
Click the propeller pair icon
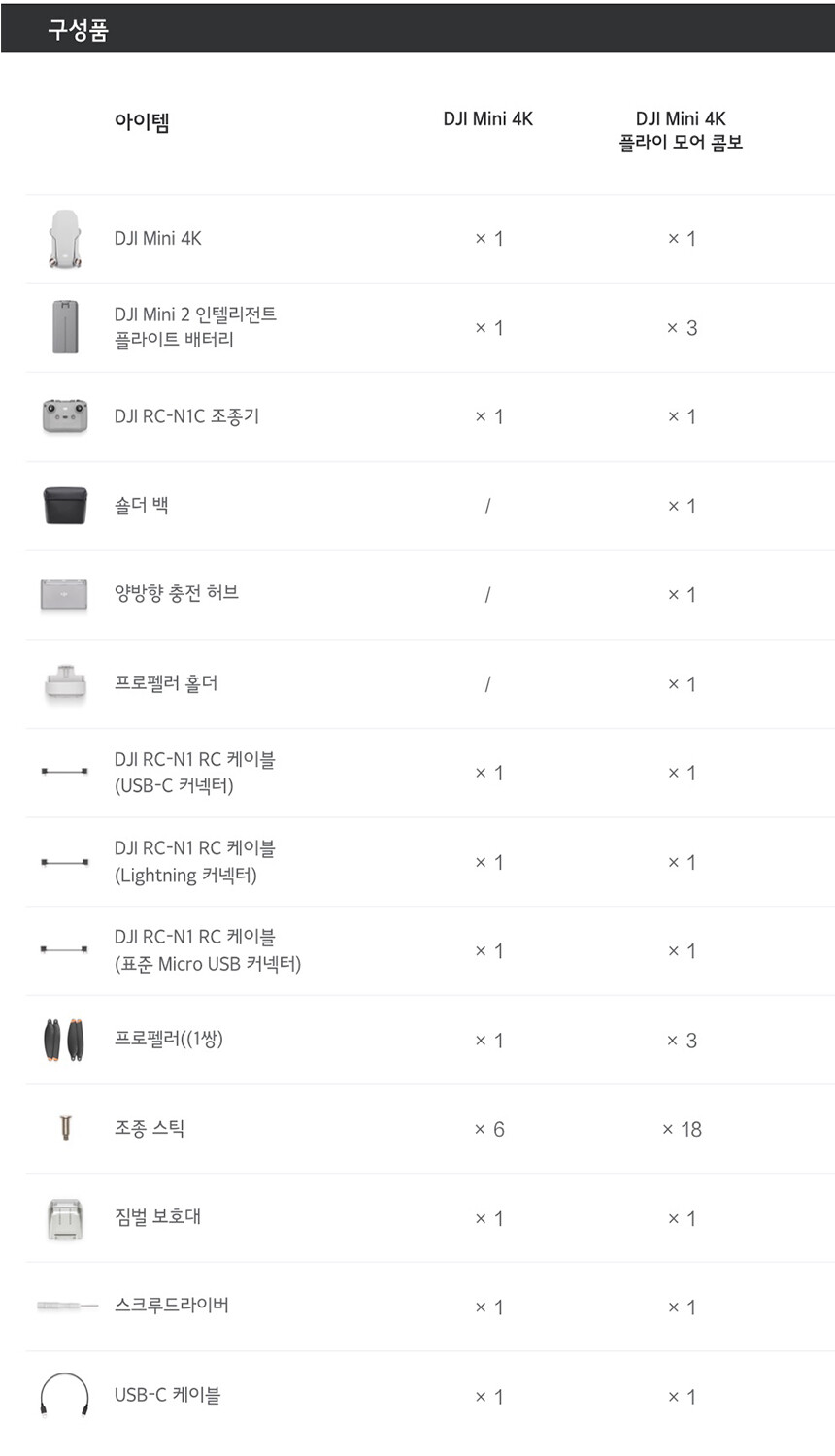tap(64, 1041)
